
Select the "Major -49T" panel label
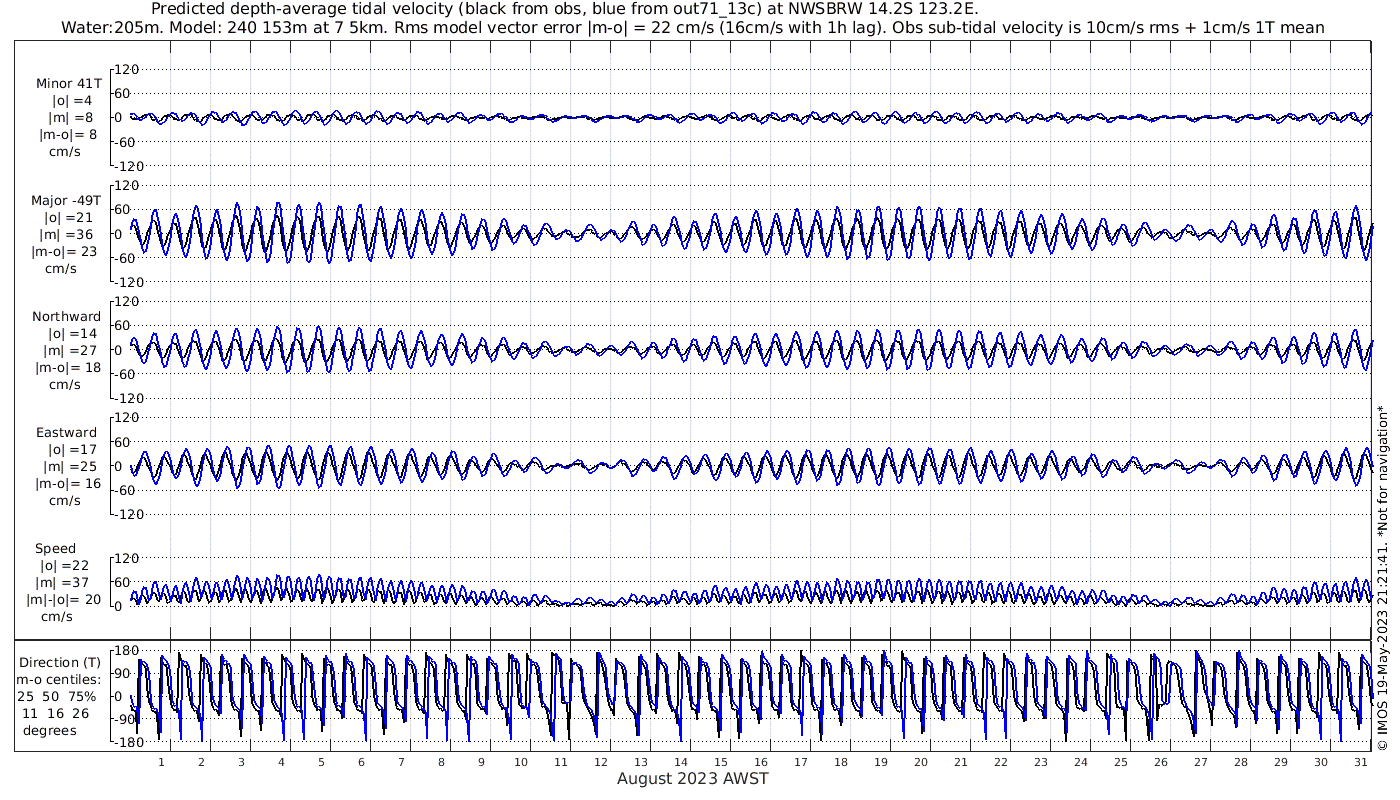(66, 200)
